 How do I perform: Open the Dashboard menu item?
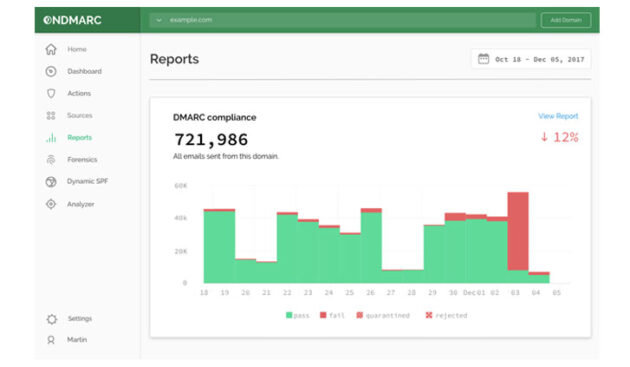[x=84, y=71]
